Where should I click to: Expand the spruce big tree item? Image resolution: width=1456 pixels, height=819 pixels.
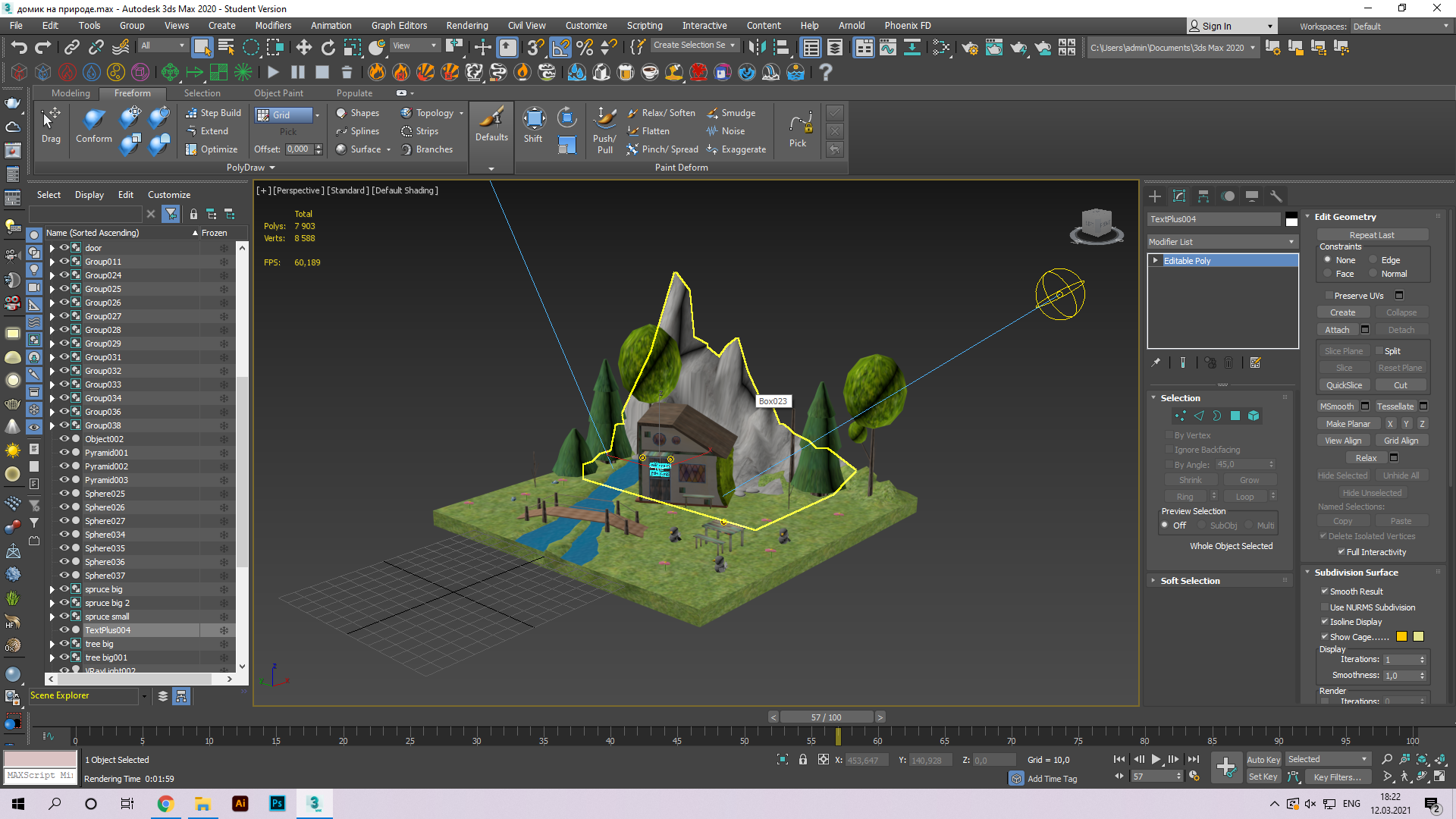click(52, 589)
